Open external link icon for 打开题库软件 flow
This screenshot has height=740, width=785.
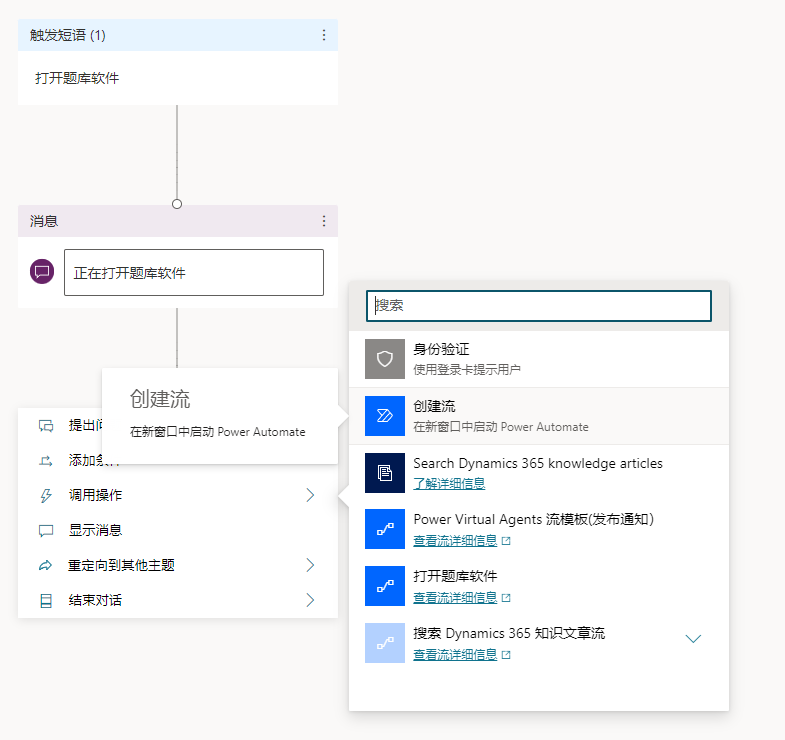click(506, 598)
